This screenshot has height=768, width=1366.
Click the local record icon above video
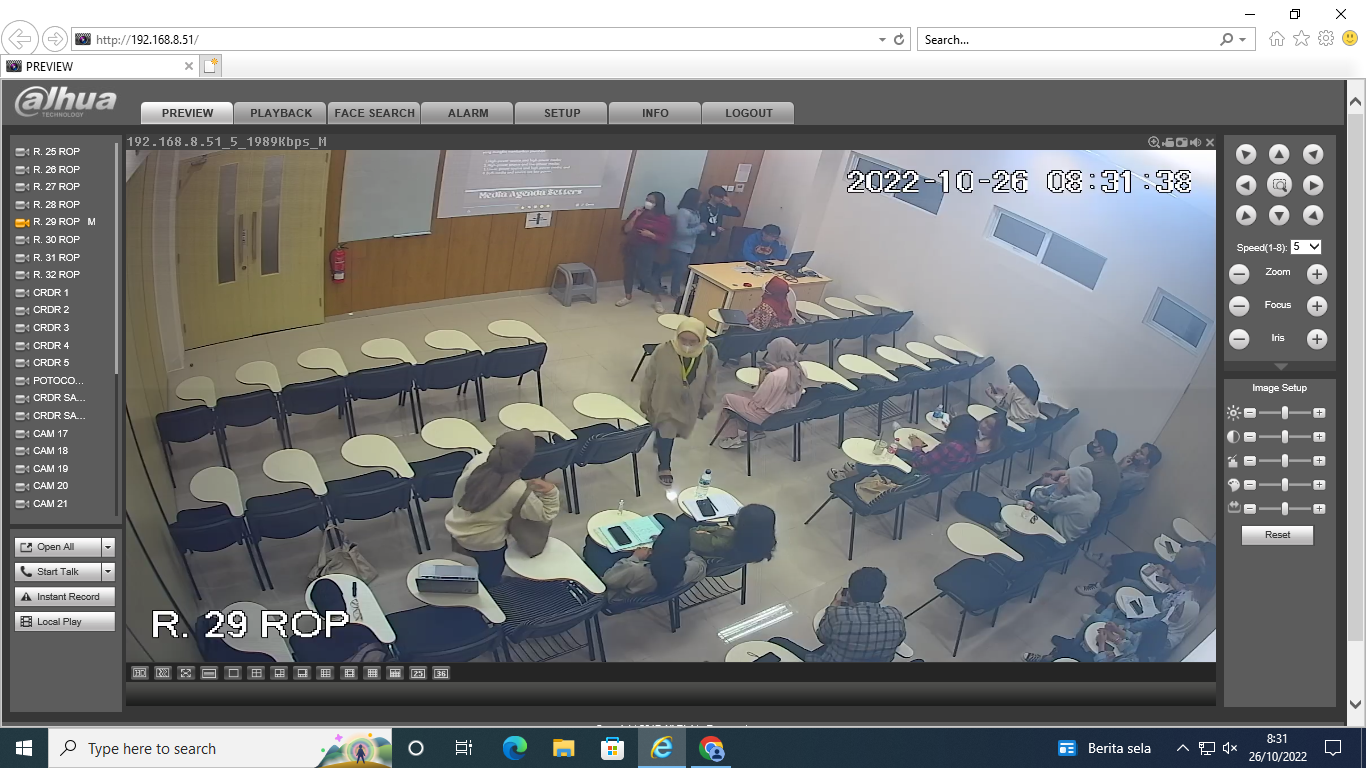click(1168, 142)
